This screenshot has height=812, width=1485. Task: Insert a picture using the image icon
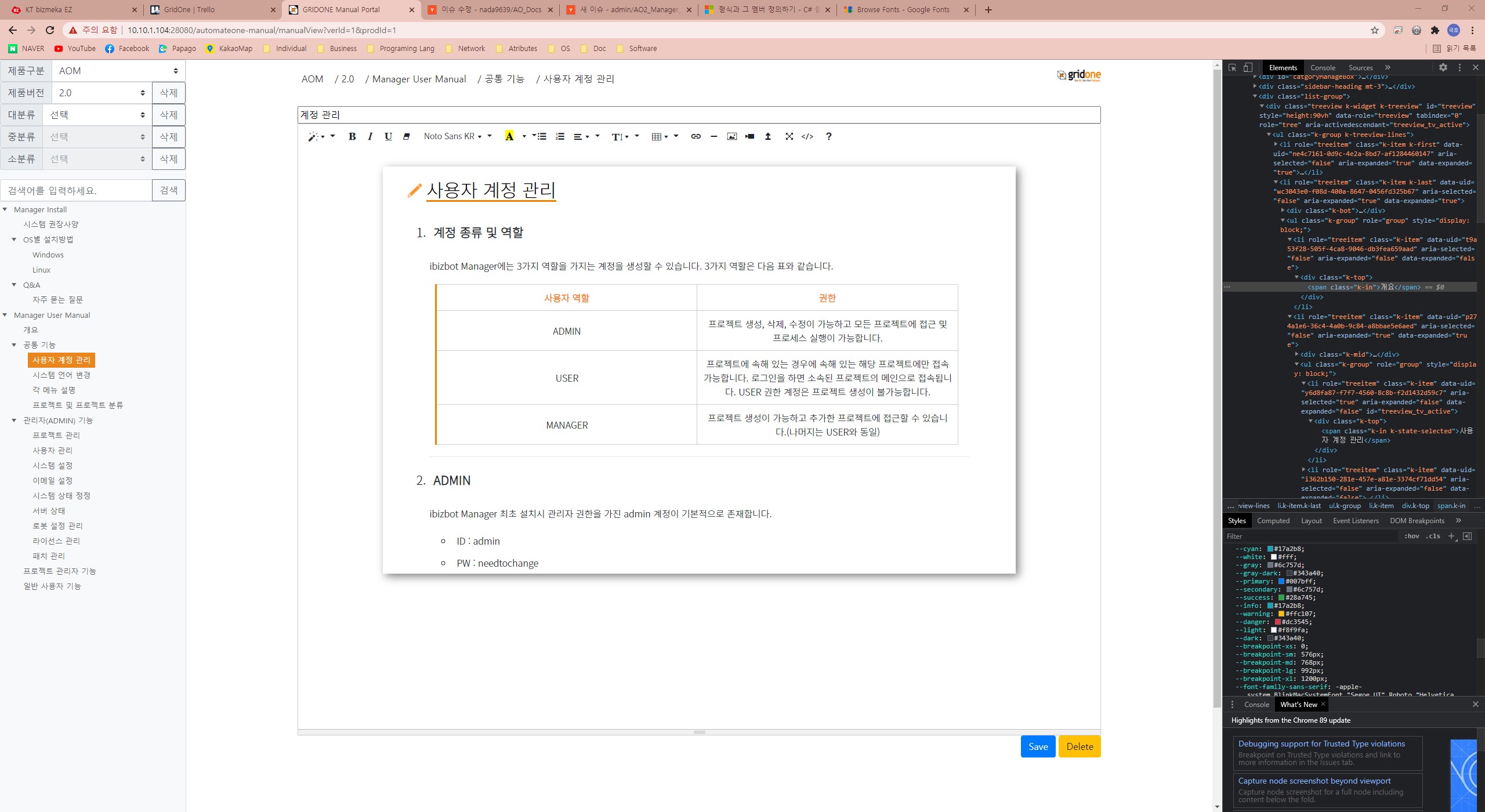click(731, 136)
